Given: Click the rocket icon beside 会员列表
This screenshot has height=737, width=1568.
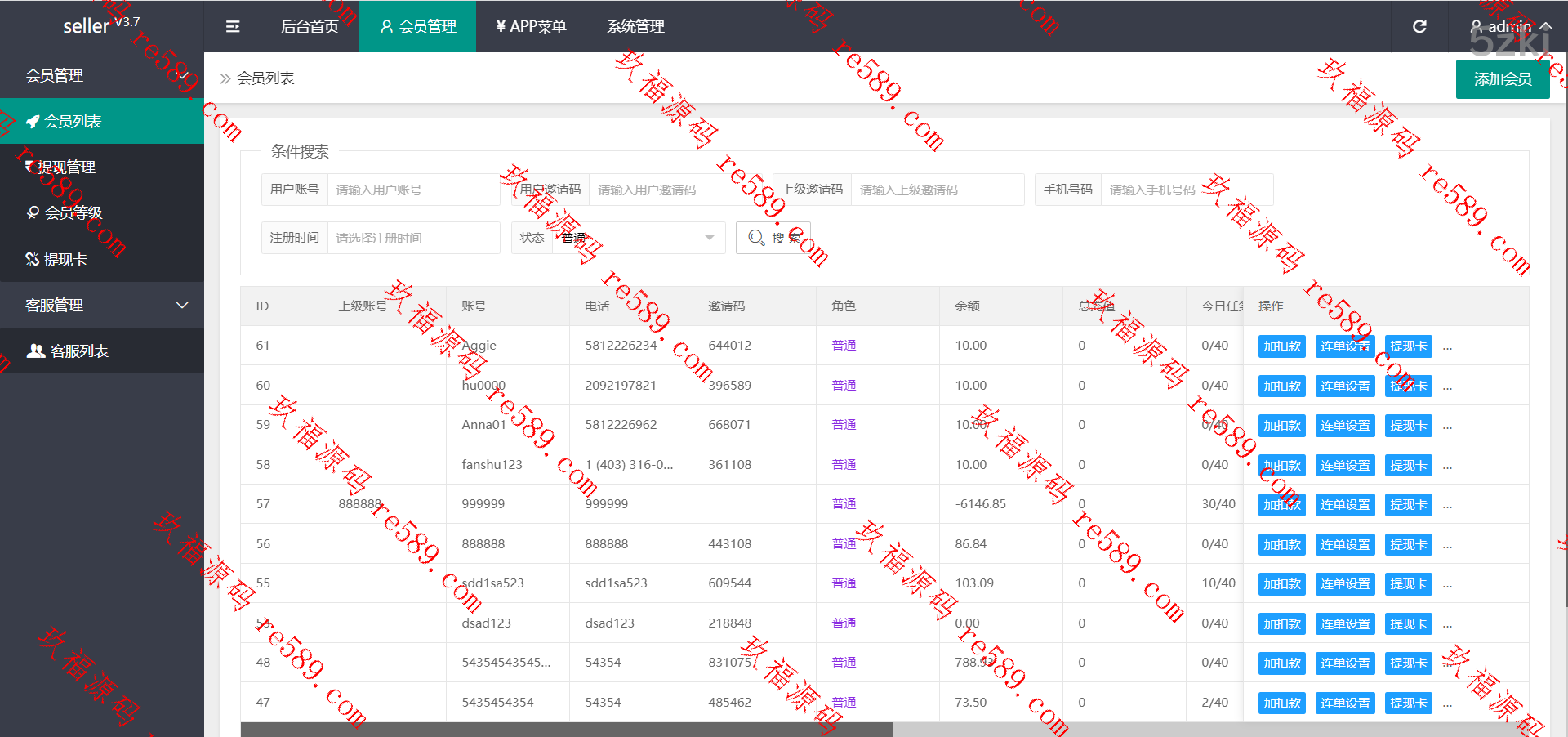Looking at the screenshot, I should click(33, 122).
